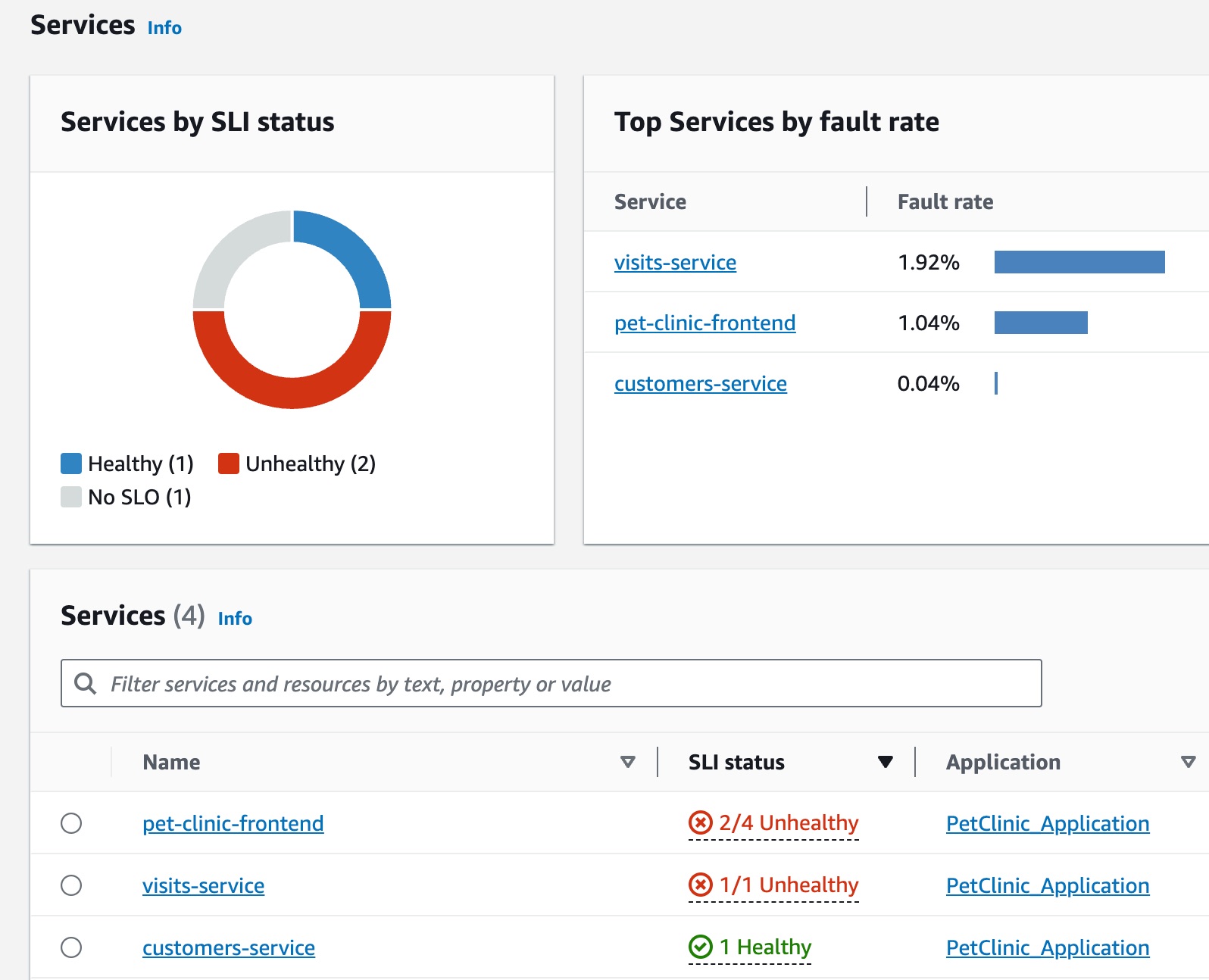Click the red Unhealthy legend swatch

[229, 463]
